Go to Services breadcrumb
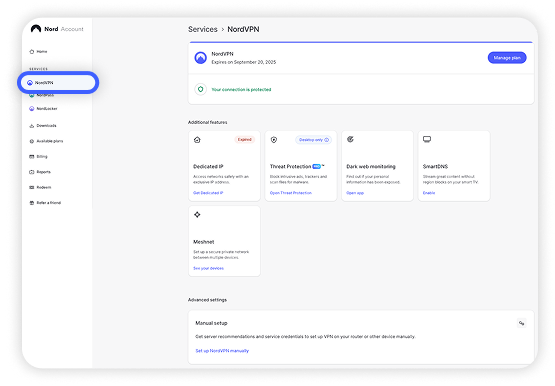 (203, 29)
